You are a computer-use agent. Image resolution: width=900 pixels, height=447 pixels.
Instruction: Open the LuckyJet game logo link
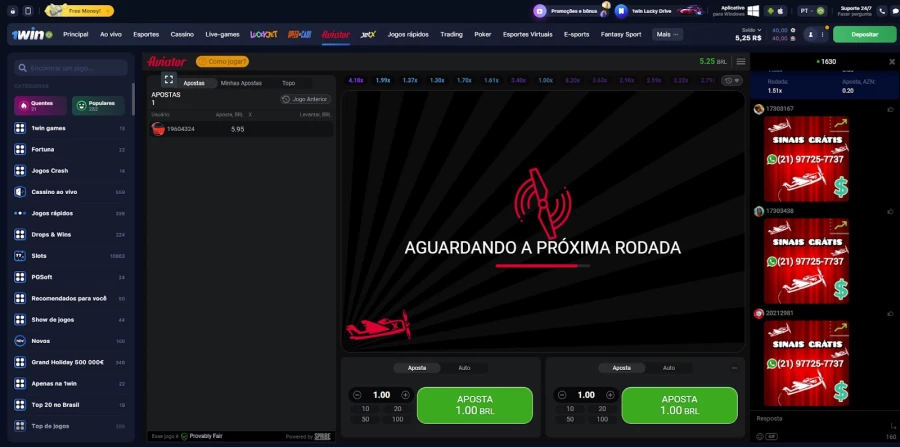[x=263, y=34]
